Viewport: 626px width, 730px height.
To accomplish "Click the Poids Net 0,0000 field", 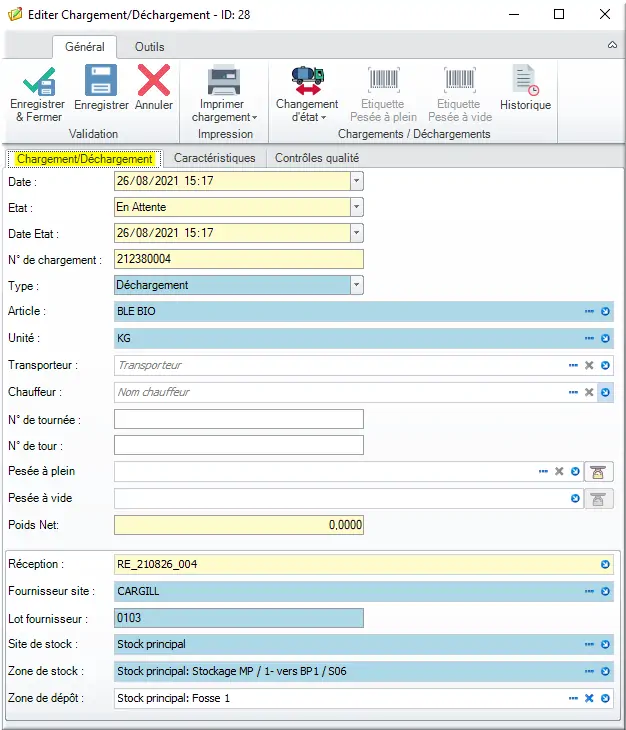I will coord(239,525).
